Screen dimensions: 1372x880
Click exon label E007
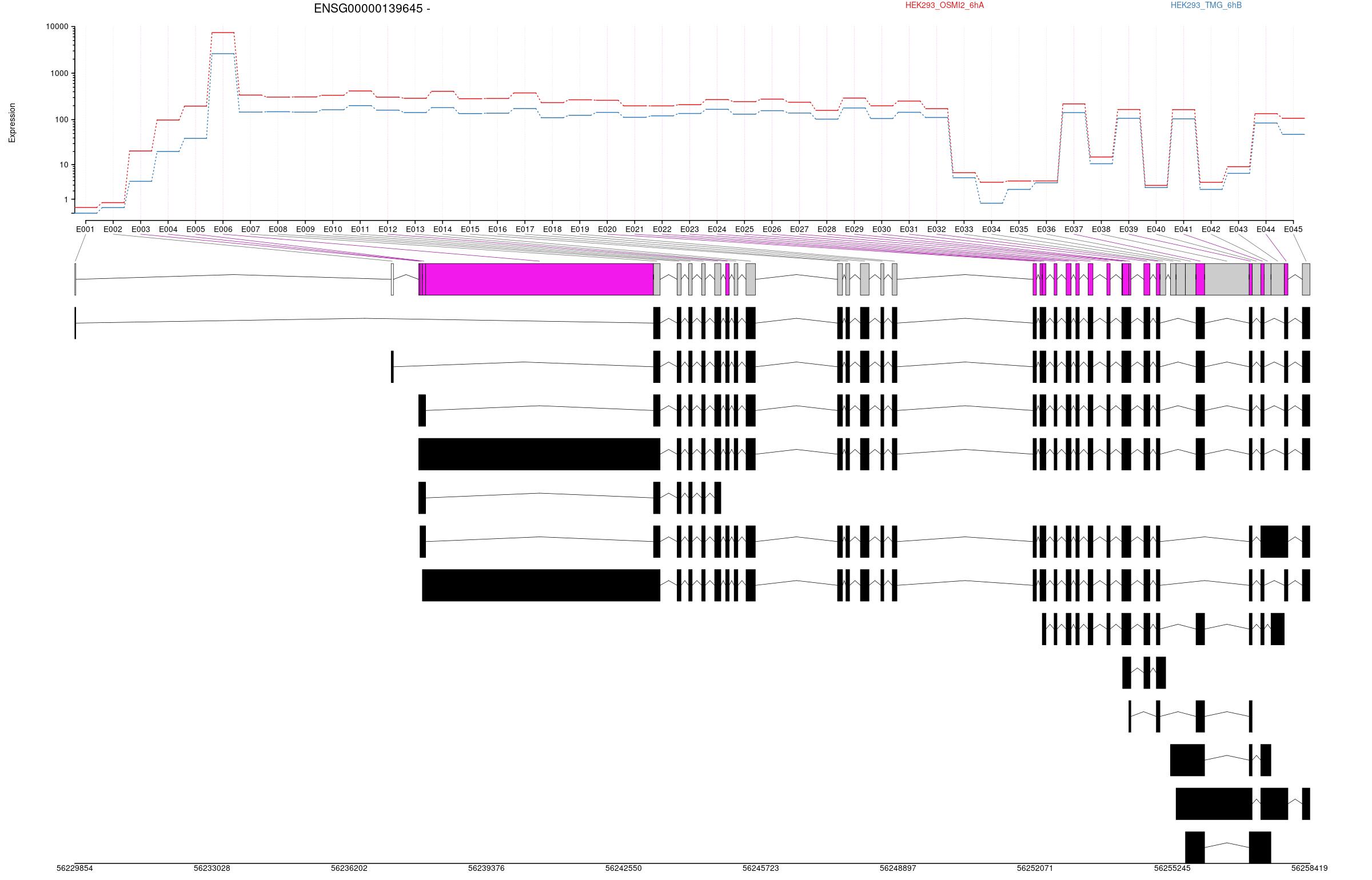pyautogui.click(x=250, y=230)
